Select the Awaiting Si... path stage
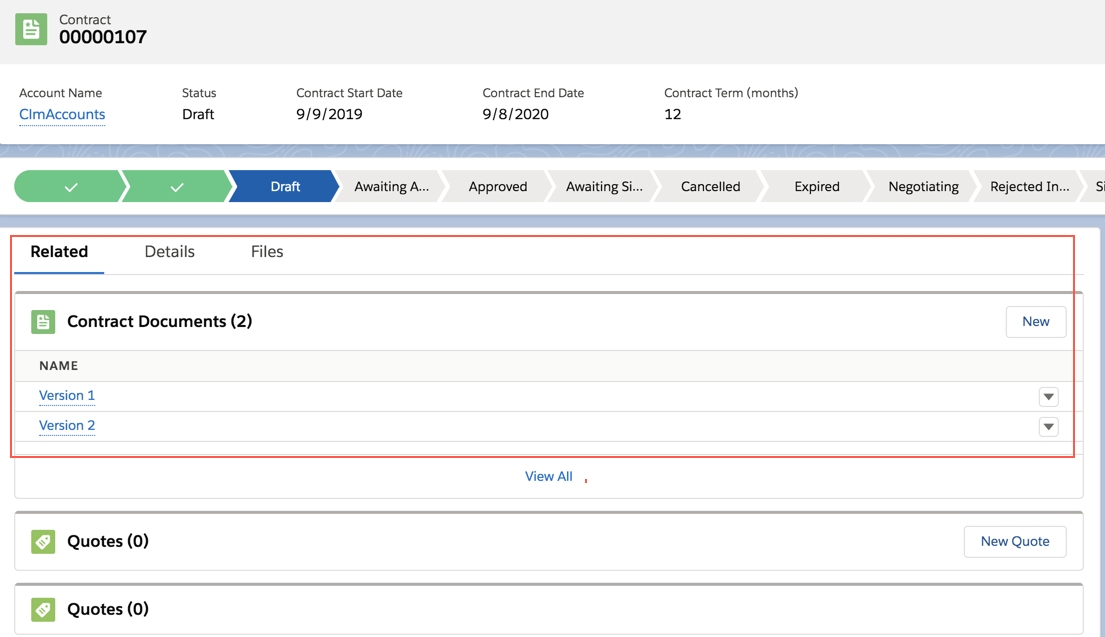This screenshot has height=637, width=1105. (604, 187)
